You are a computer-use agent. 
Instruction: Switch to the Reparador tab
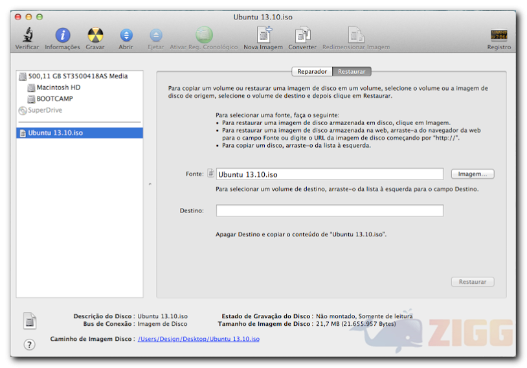click(x=312, y=72)
